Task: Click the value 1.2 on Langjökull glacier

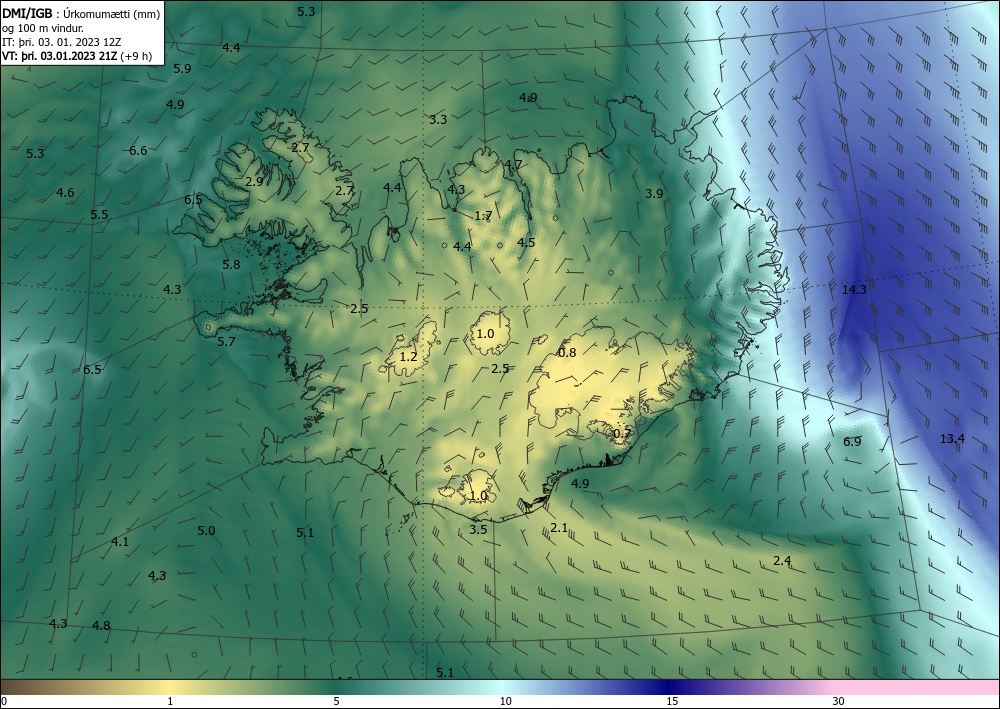Action: (x=408, y=356)
